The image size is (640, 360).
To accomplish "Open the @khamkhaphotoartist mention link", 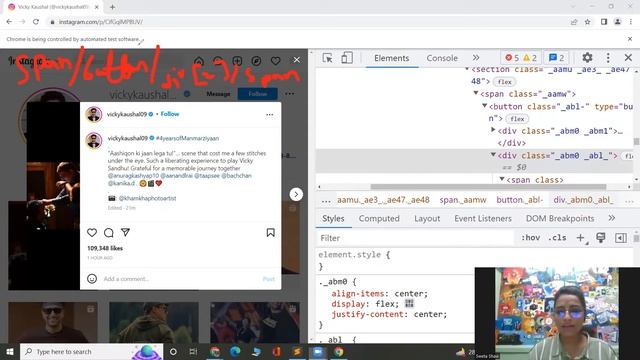I will pyautogui.click(x=147, y=198).
